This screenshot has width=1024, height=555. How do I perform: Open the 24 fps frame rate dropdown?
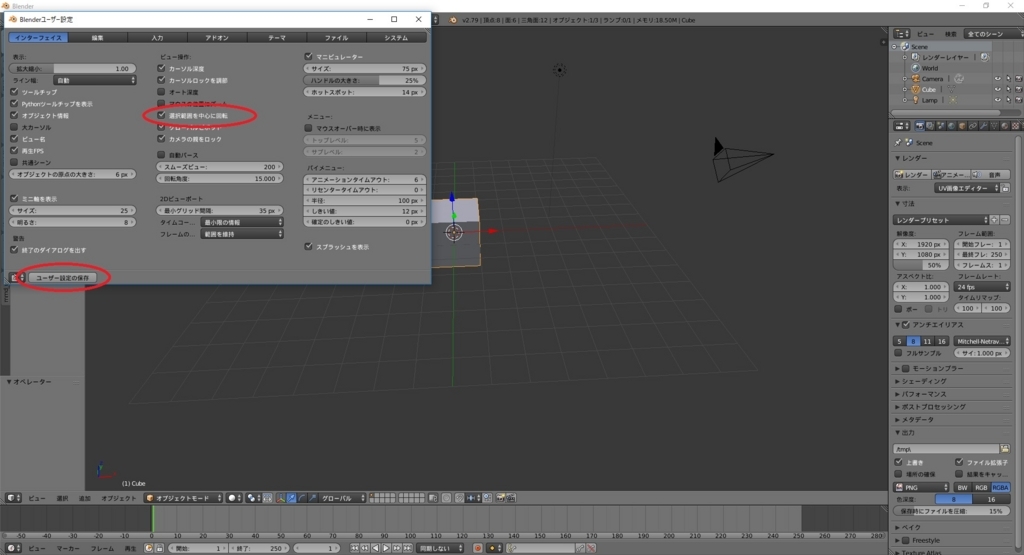tap(982, 287)
